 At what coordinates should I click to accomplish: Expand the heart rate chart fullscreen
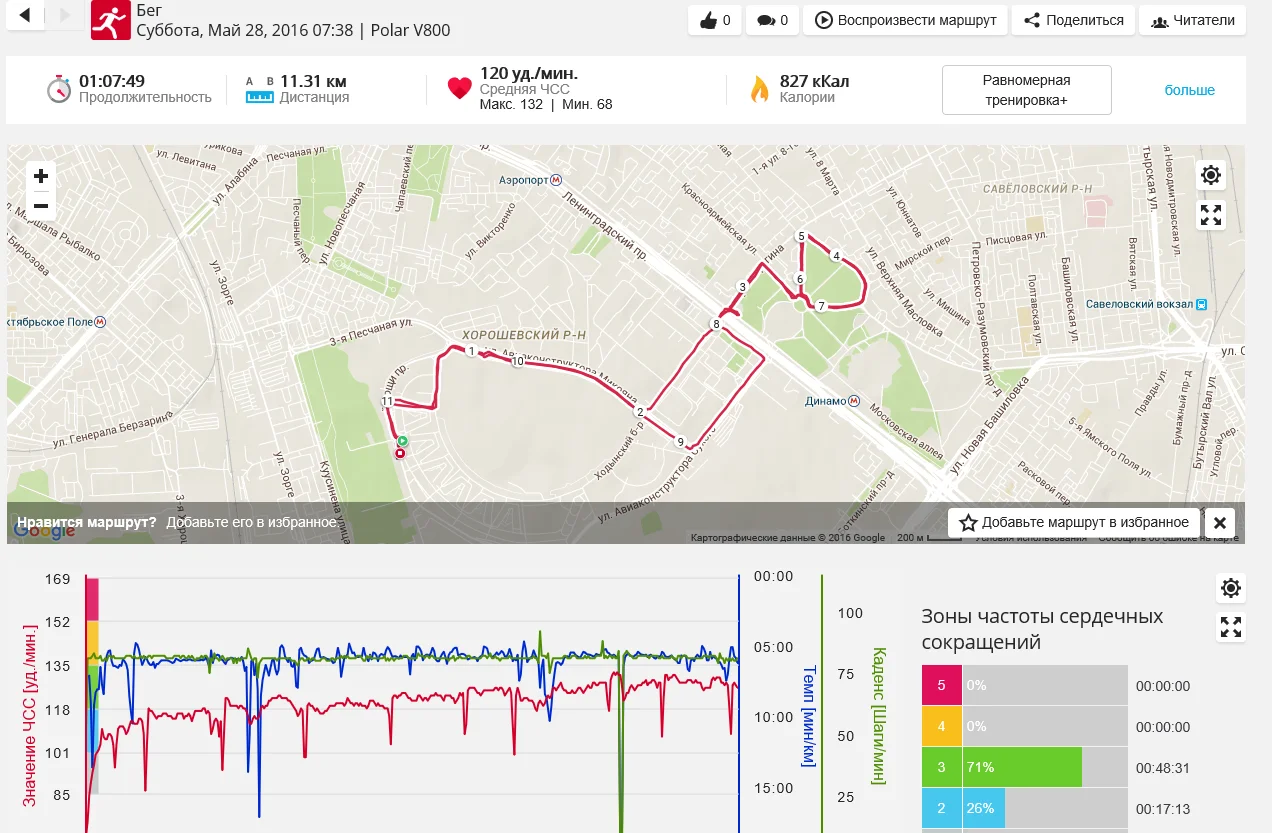pos(1231,627)
